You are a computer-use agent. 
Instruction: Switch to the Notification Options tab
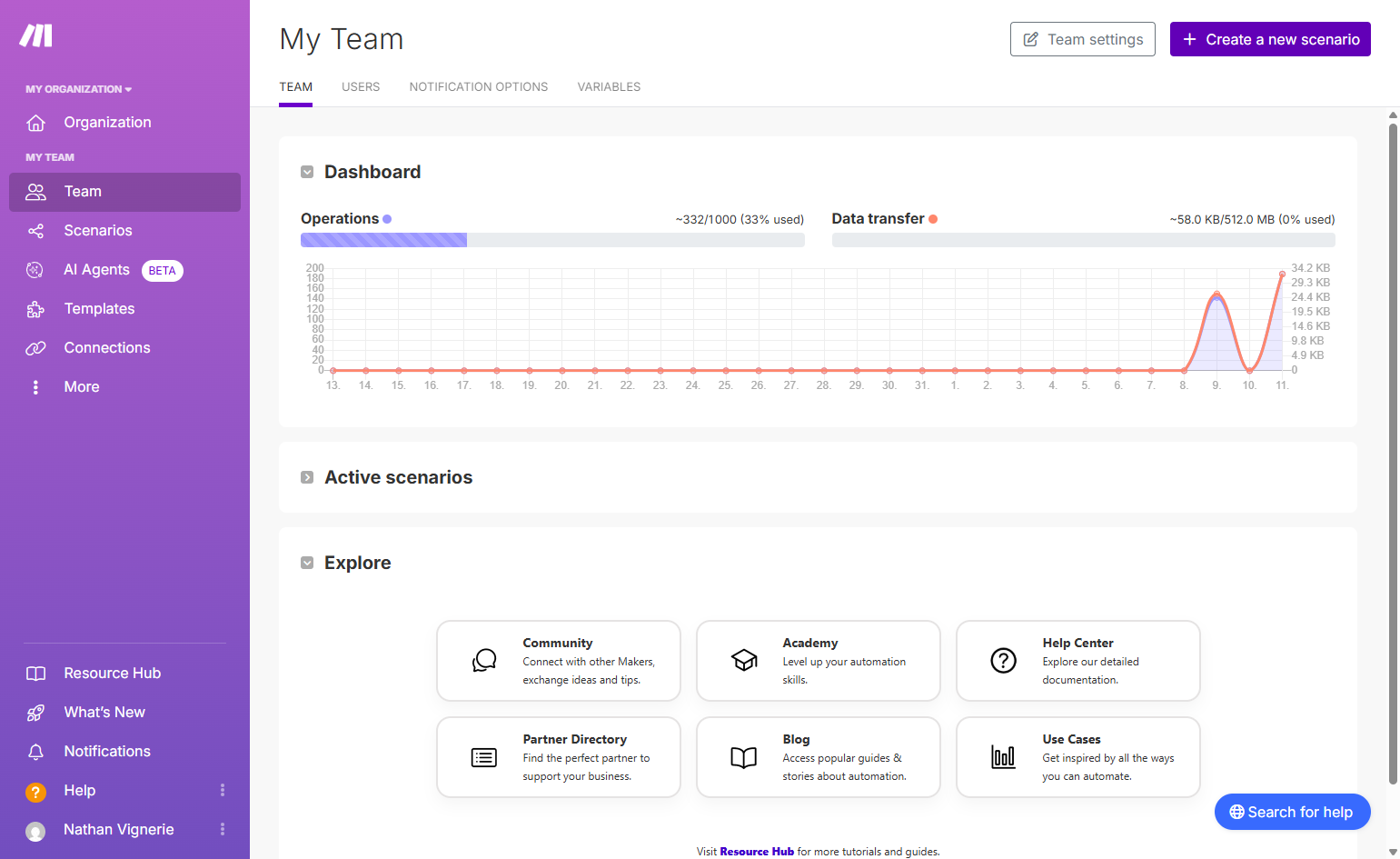click(x=479, y=87)
